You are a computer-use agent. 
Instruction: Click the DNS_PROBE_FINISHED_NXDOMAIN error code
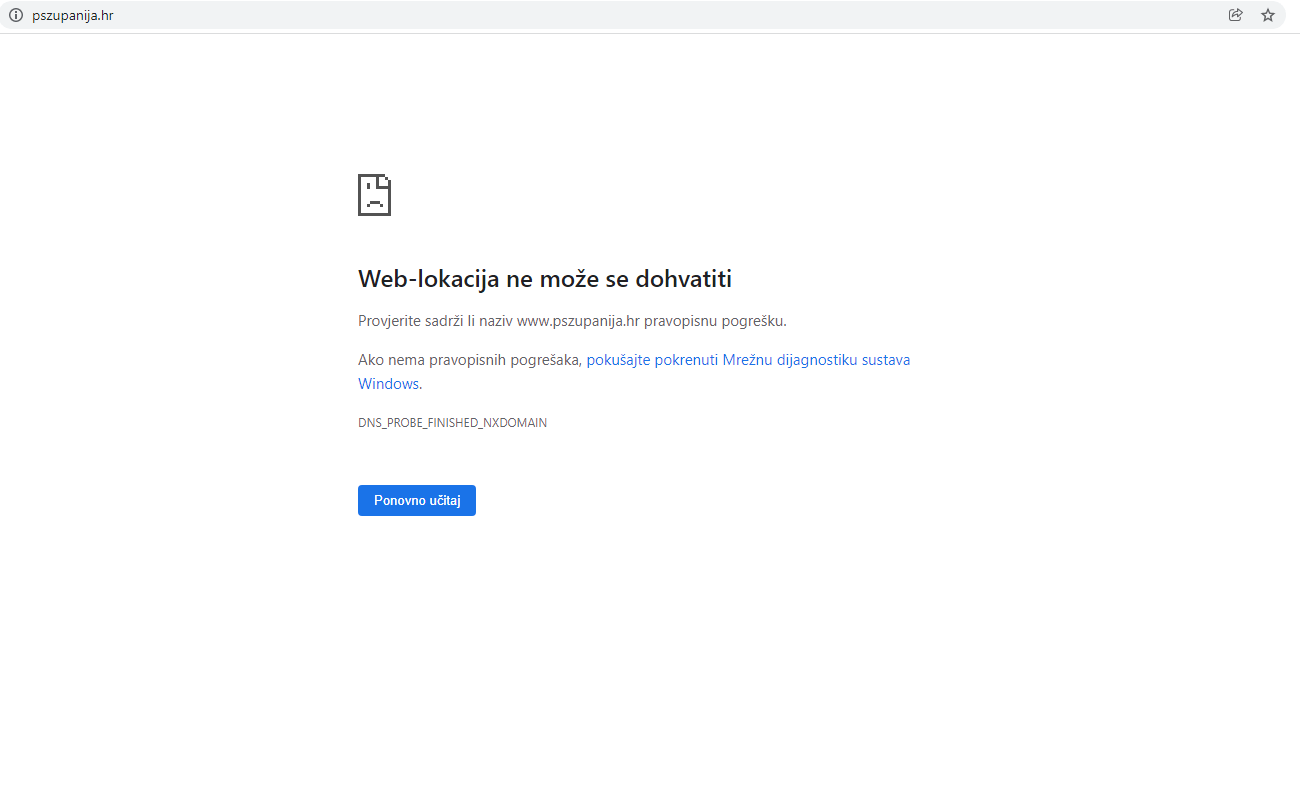[452, 423]
